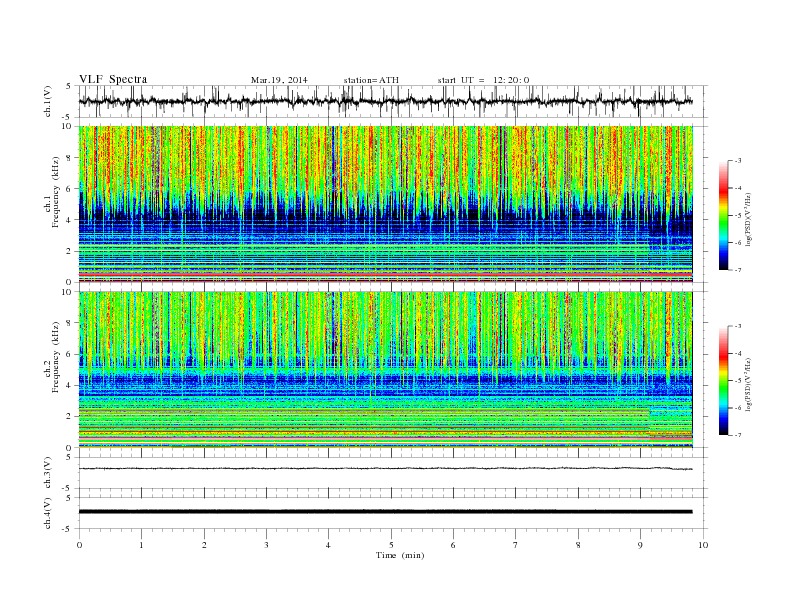Image resolution: width=792 pixels, height=612 pixels.
Task: Click the 'ch.1(V)' waveform axis label
Action: point(48,101)
